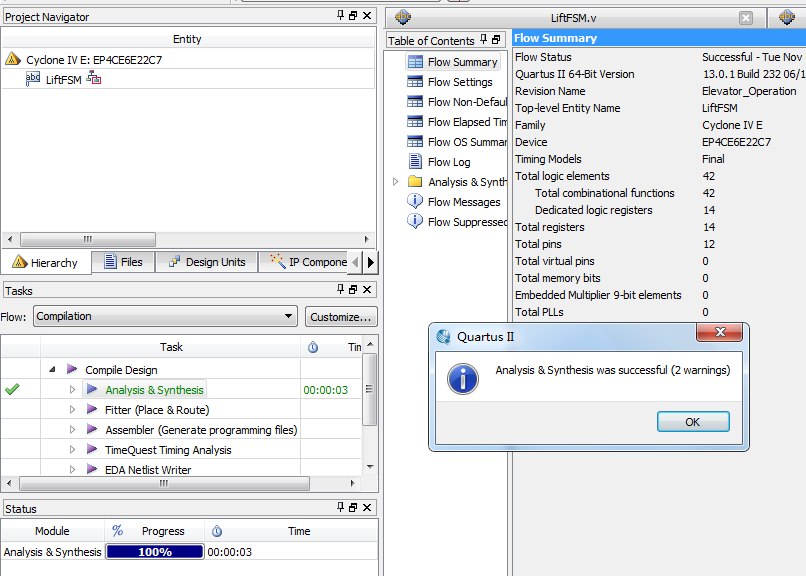Expand Fitter (Place & Route) task
806x576 pixels.
click(72, 410)
